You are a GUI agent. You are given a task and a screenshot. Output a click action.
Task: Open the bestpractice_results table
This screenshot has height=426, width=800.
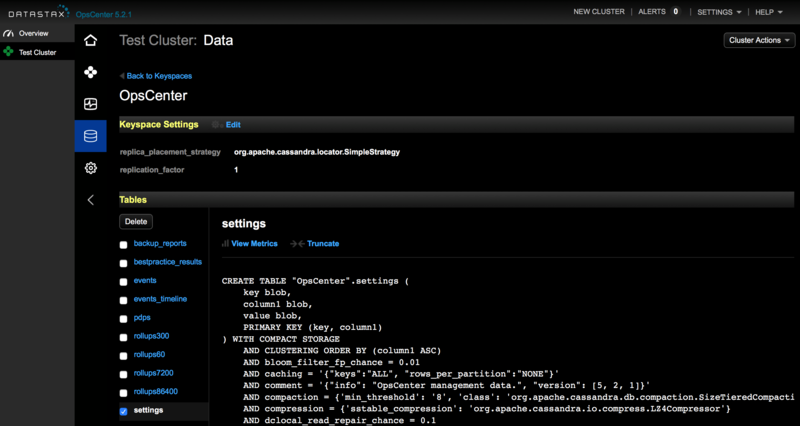(x=168, y=262)
